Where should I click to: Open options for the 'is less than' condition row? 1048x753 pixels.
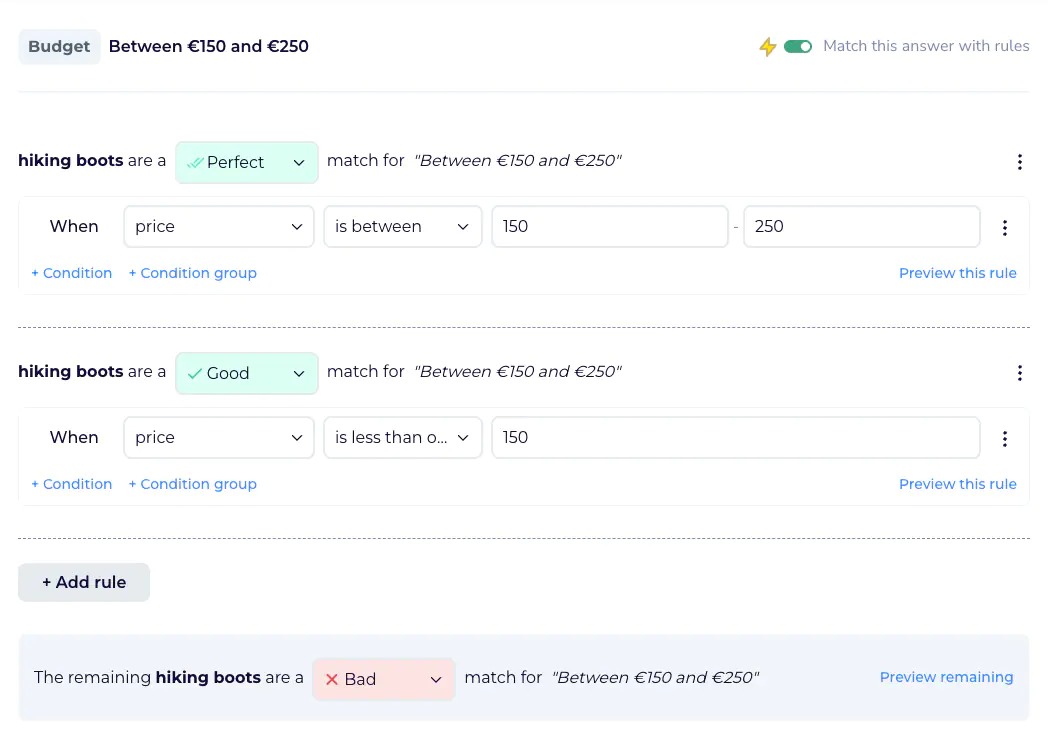point(1004,438)
